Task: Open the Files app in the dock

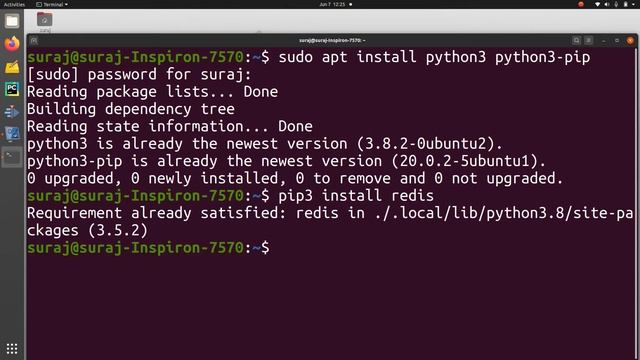Action: coord(12,21)
